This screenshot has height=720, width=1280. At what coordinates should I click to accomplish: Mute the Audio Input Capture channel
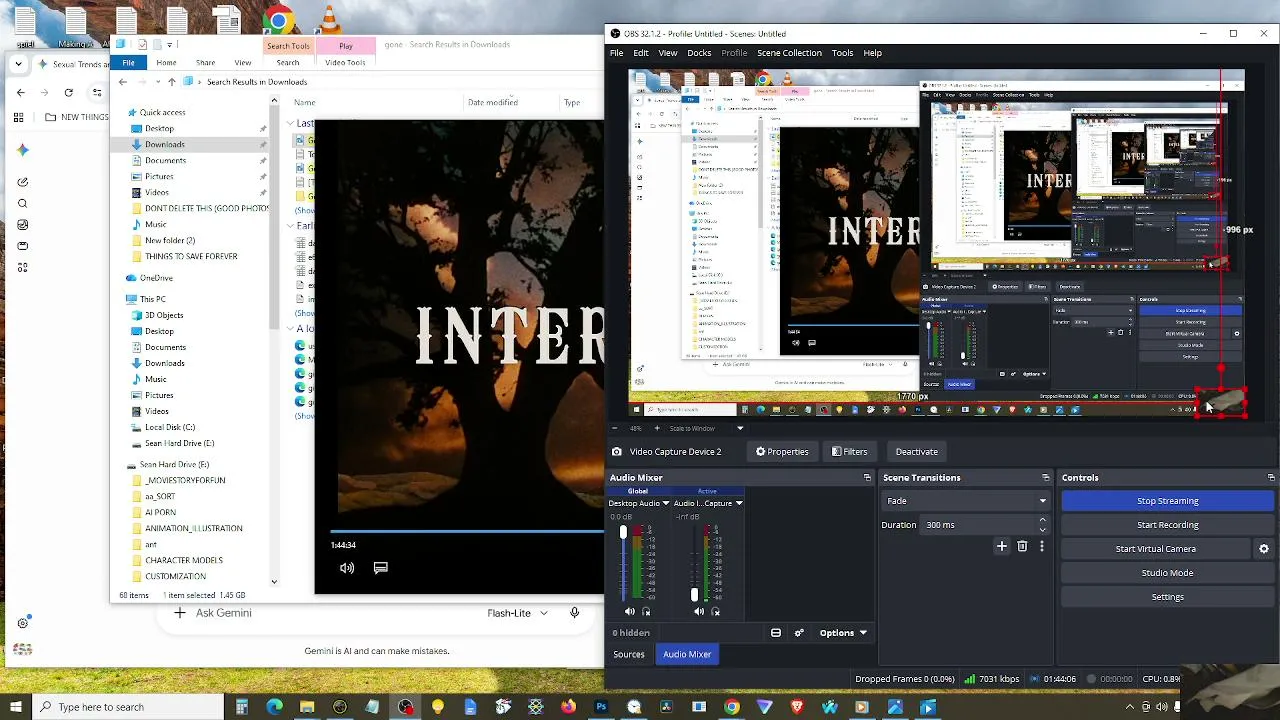click(x=699, y=611)
